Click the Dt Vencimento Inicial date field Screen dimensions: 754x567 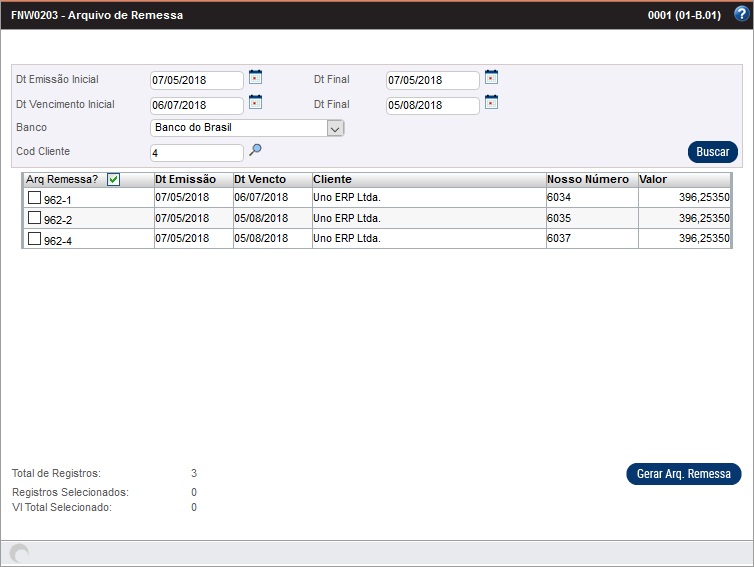click(x=196, y=105)
